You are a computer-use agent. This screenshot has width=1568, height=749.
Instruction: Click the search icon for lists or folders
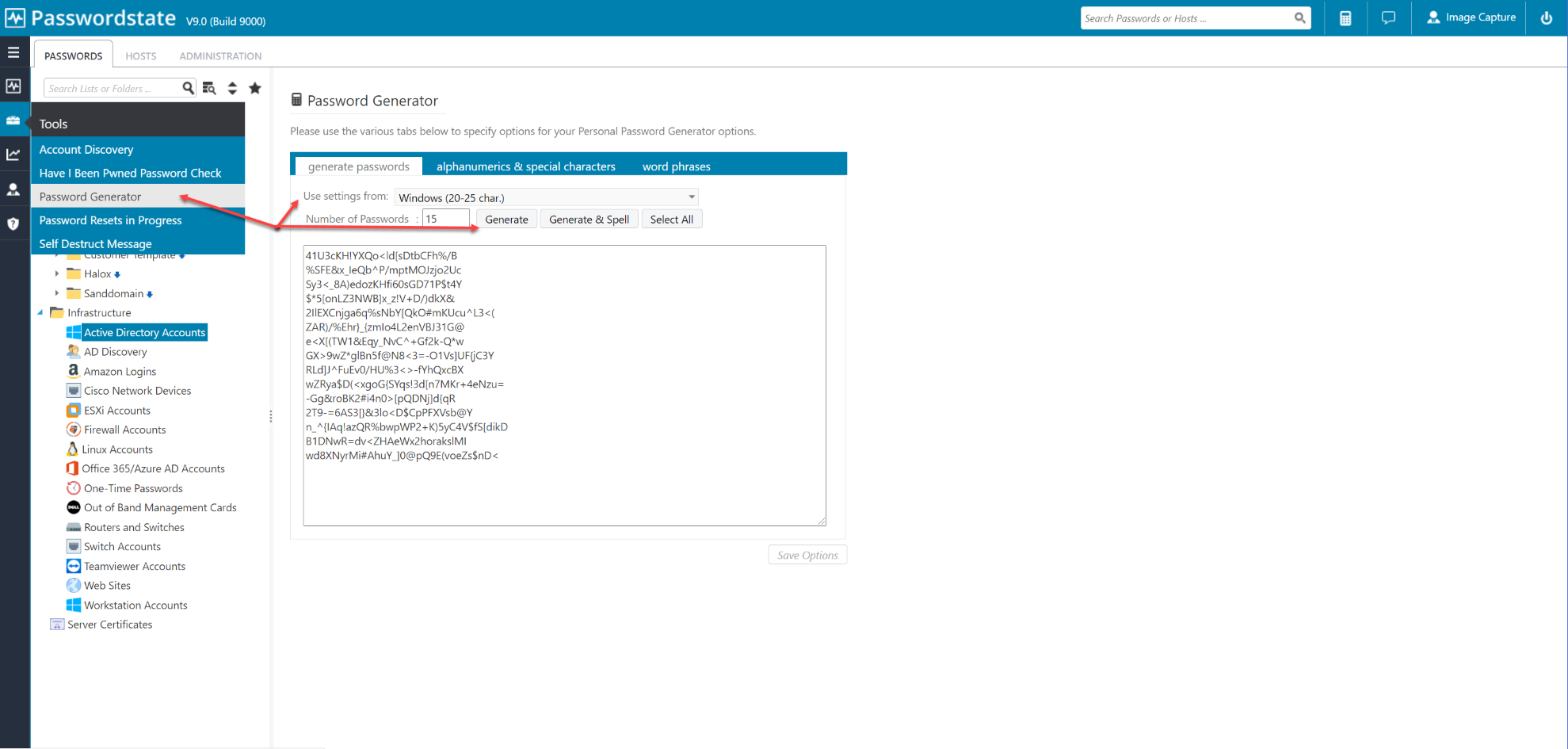[188, 88]
